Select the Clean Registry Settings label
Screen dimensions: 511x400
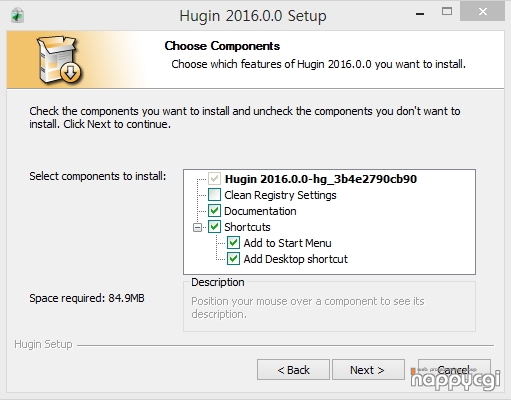[x=280, y=195]
